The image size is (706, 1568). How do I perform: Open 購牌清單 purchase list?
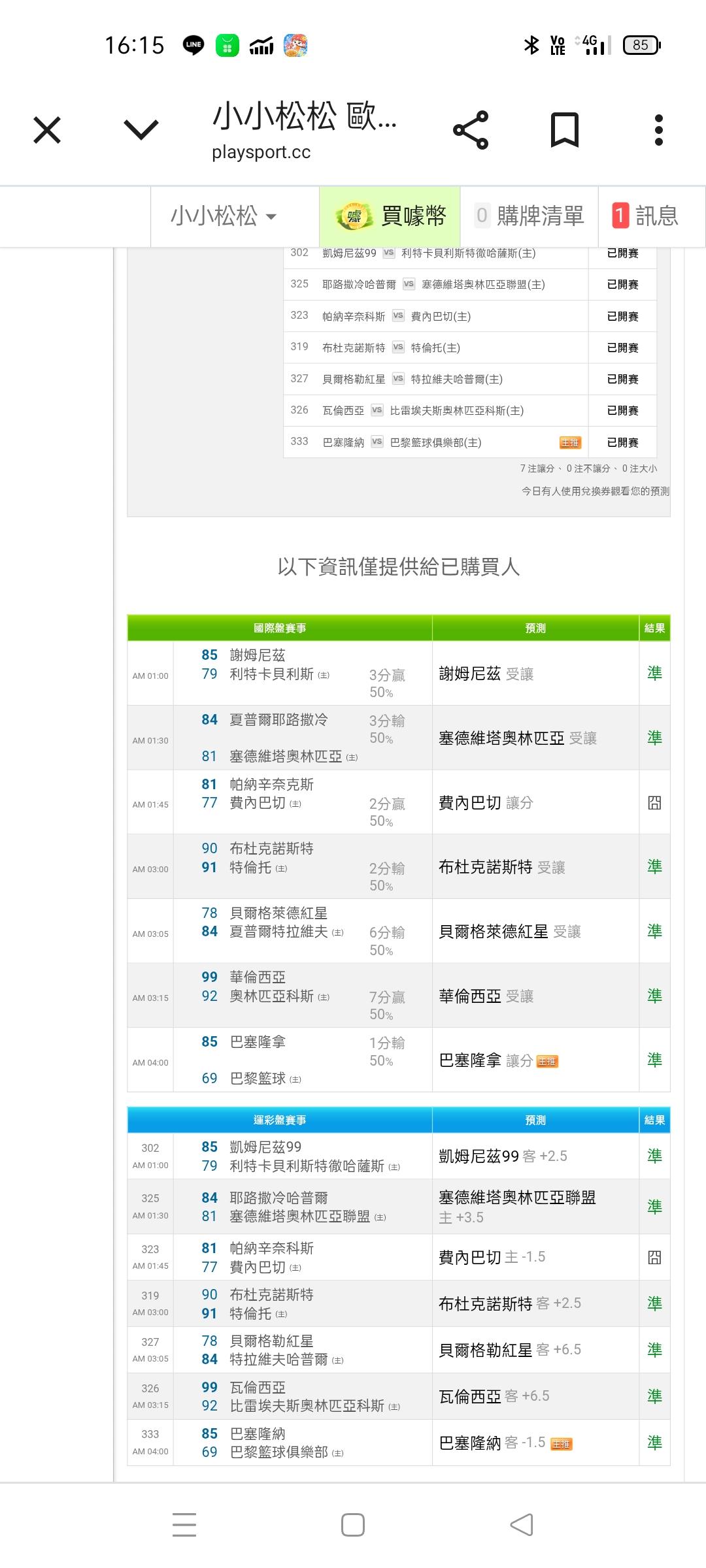pyautogui.click(x=529, y=216)
